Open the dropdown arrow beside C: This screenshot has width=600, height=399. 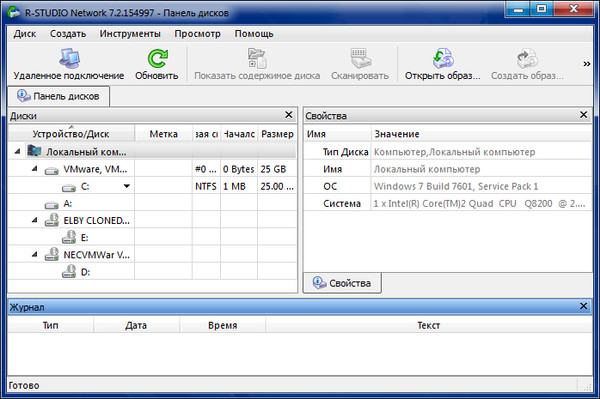[127, 186]
